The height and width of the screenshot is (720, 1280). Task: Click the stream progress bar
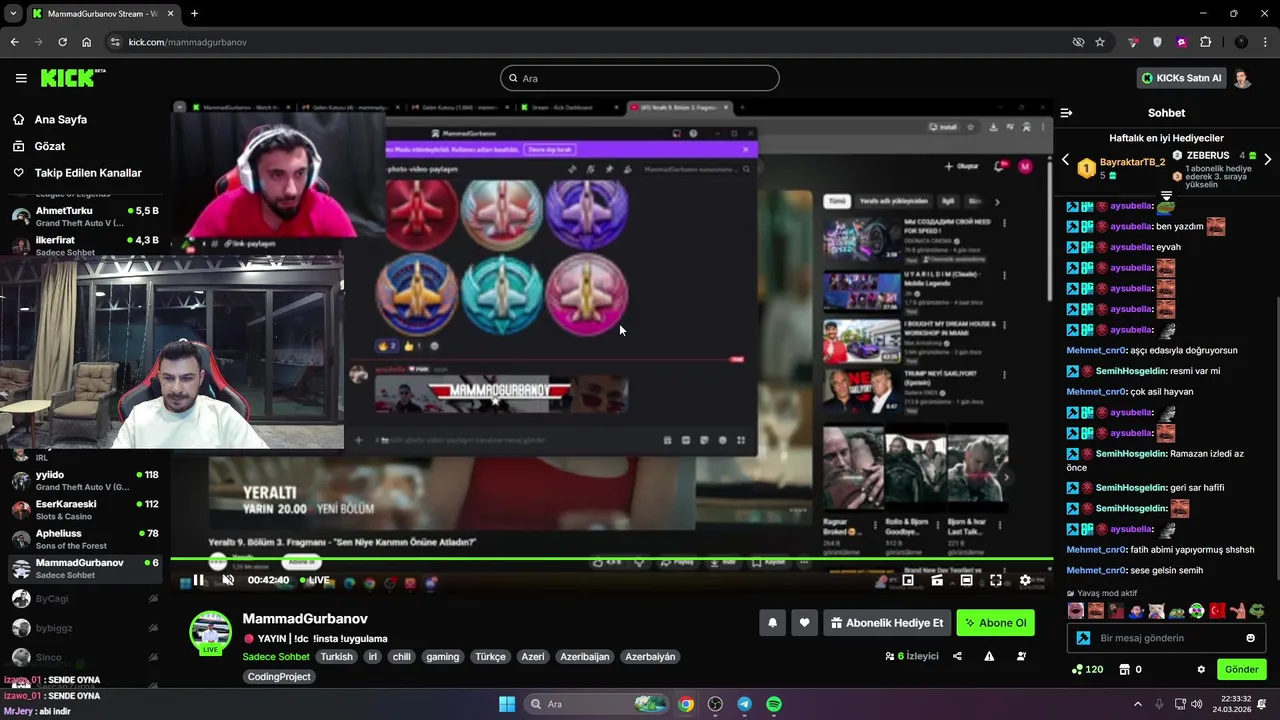click(x=611, y=559)
